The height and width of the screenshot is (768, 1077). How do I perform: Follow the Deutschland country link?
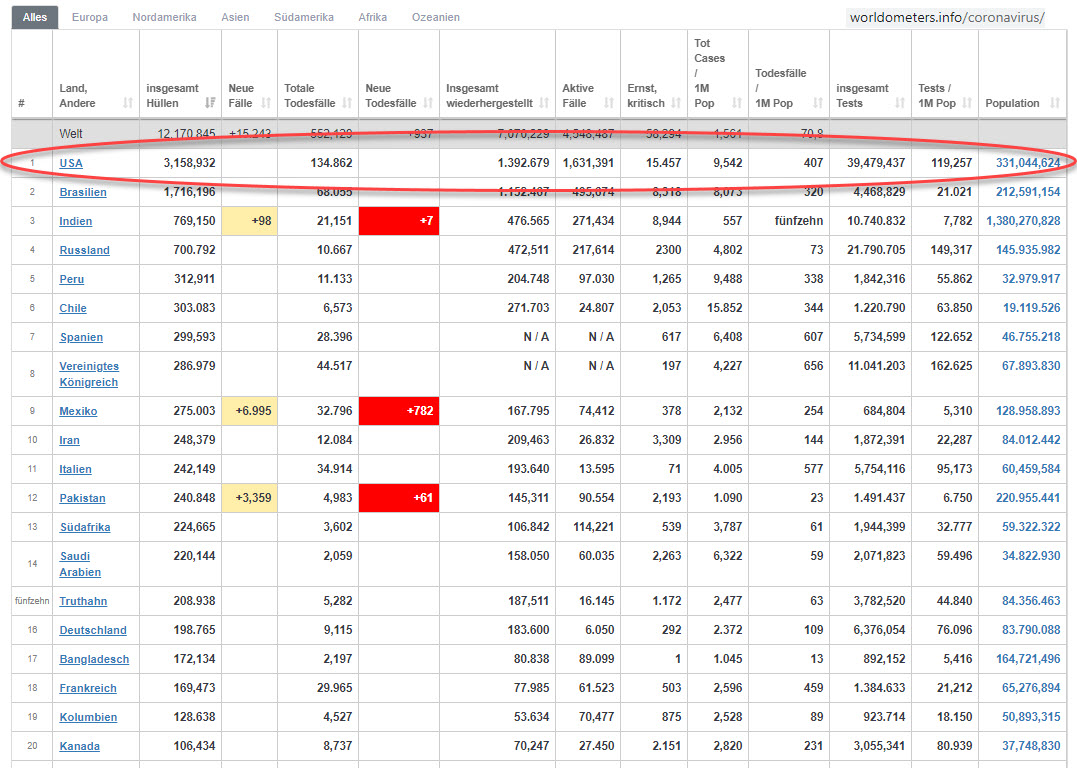point(93,630)
